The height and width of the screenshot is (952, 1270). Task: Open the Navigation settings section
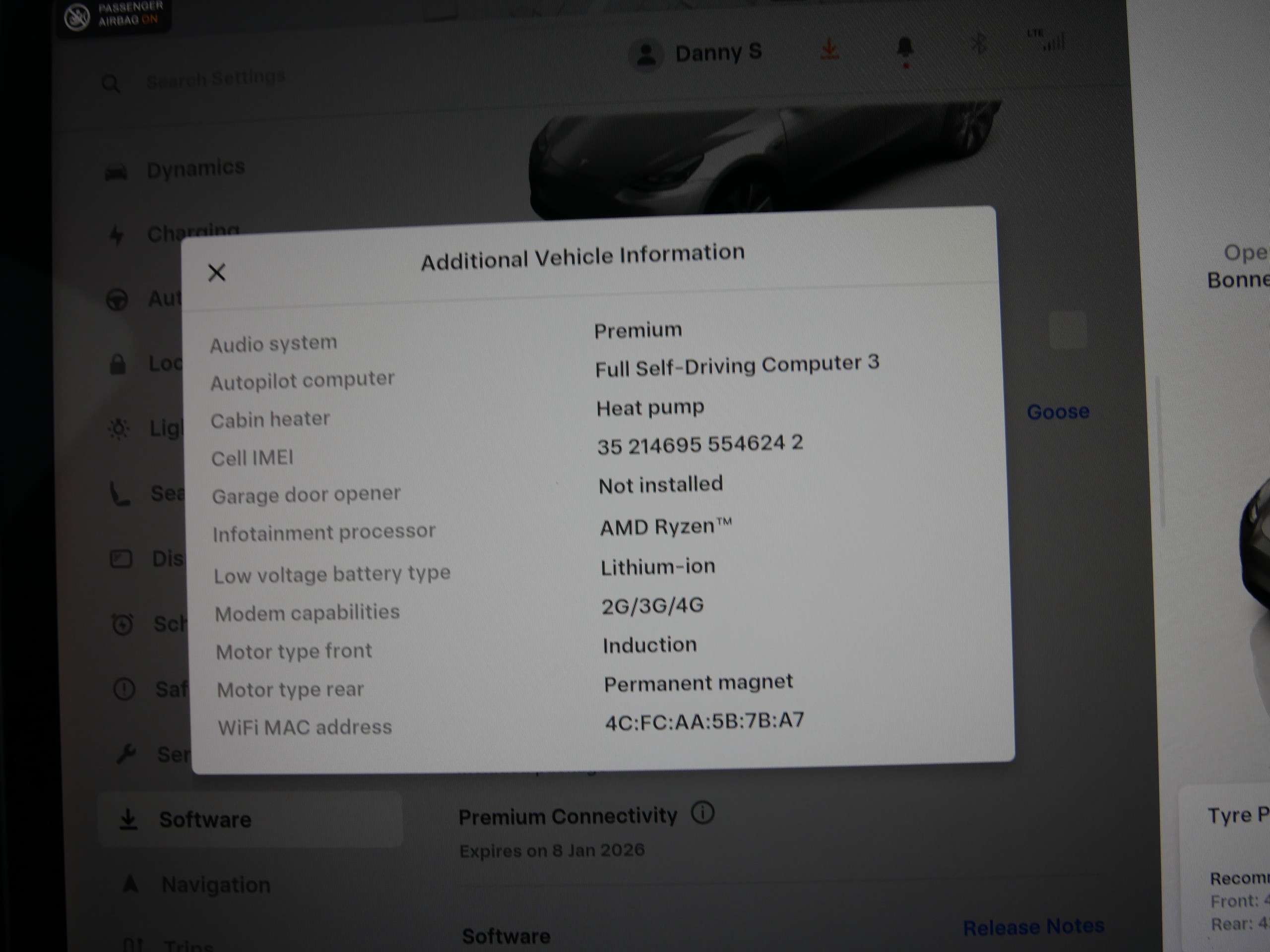point(216,884)
